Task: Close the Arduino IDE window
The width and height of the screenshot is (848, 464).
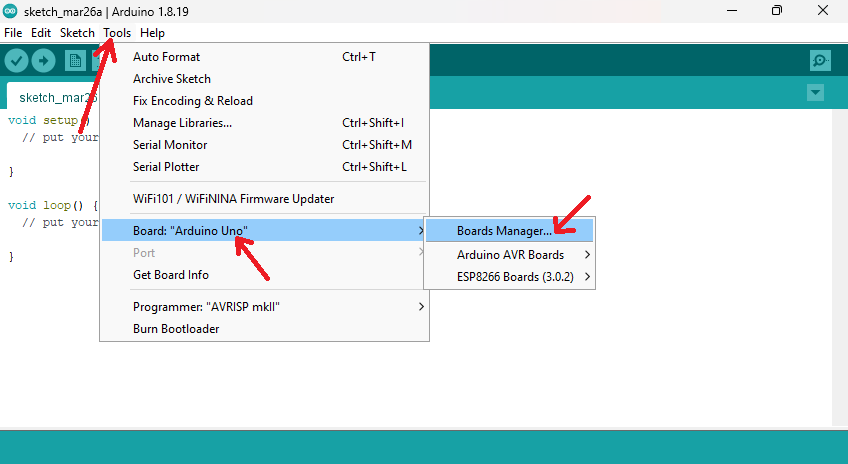Action: click(x=823, y=11)
